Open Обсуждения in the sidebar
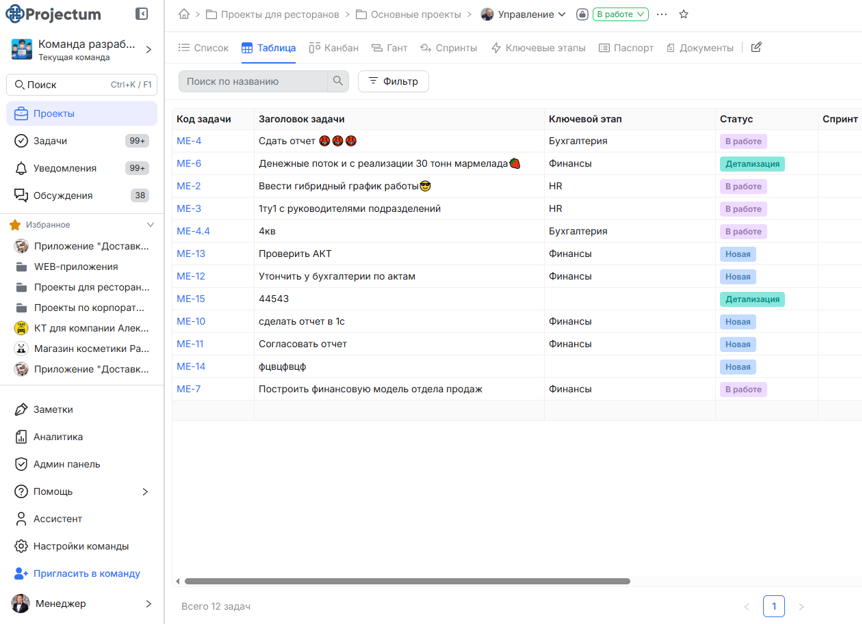 point(81,195)
